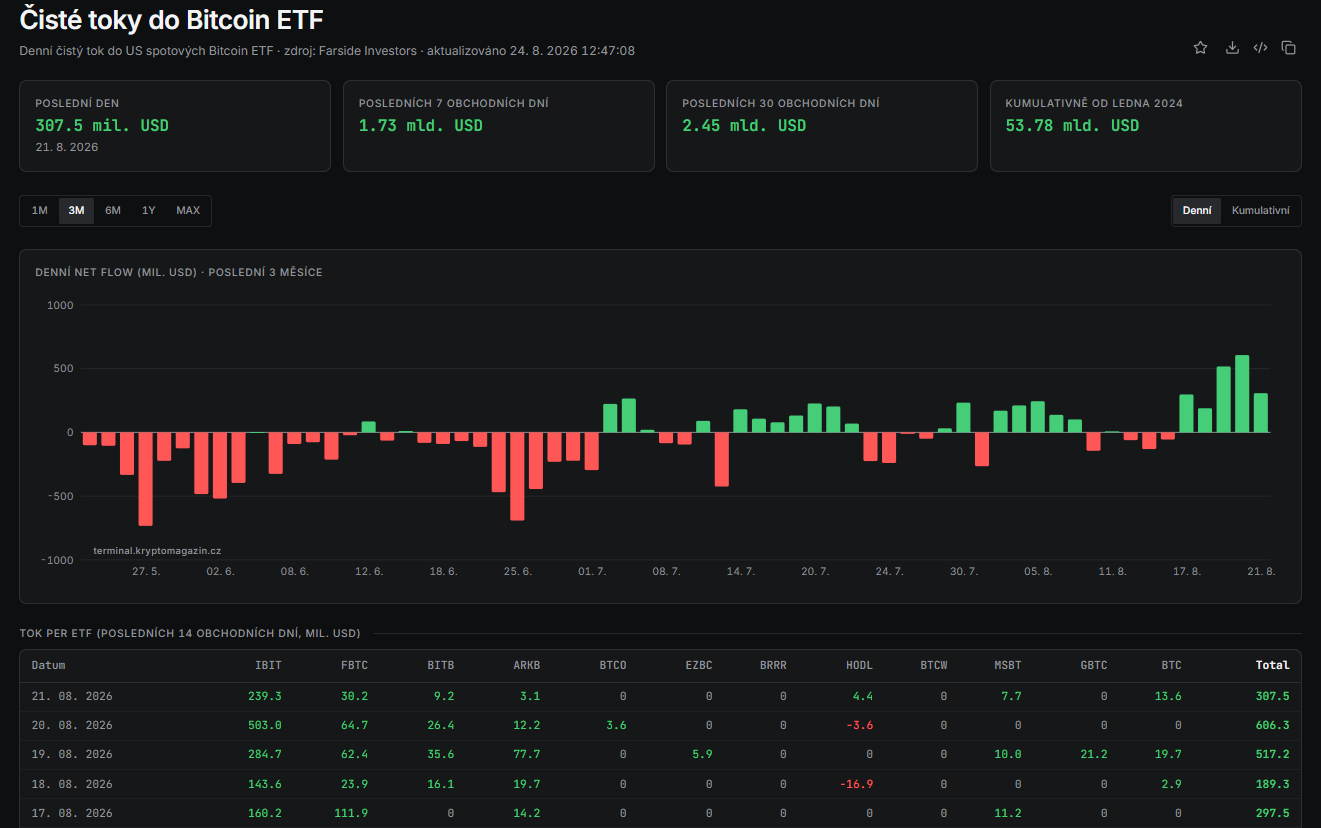Switch the chart to 6M range
Screen dimensions: 1321x828
tap(113, 211)
